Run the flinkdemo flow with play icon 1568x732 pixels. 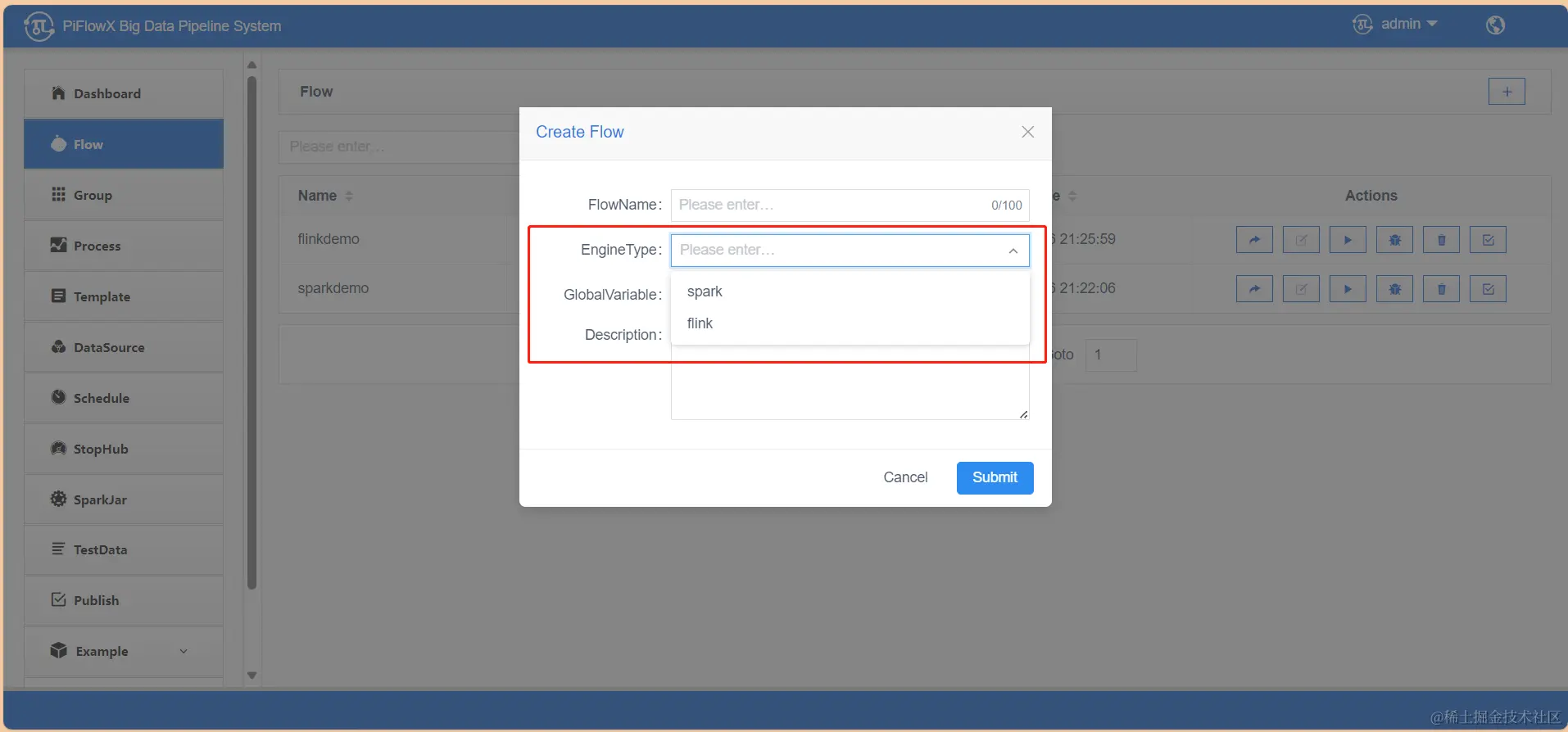(1348, 240)
